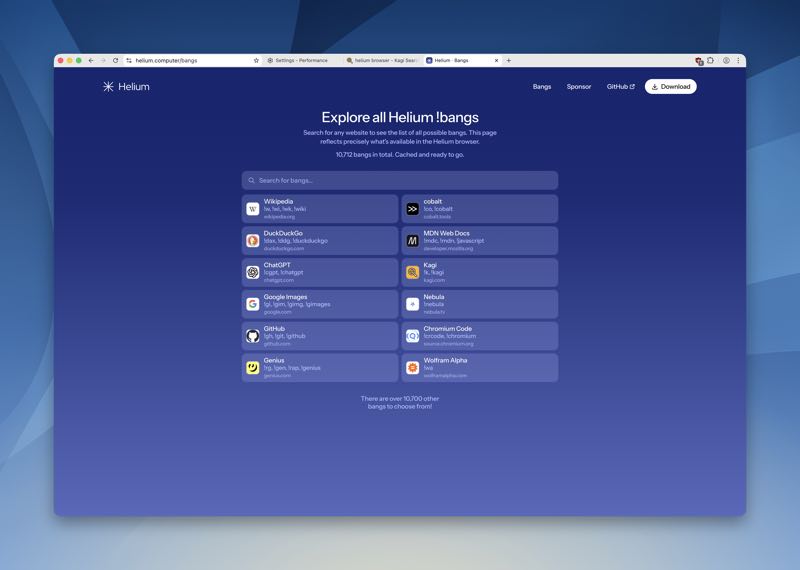800x570 pixels.
Task: Click the Helium wordmark in the header
Action: [134, 87]
